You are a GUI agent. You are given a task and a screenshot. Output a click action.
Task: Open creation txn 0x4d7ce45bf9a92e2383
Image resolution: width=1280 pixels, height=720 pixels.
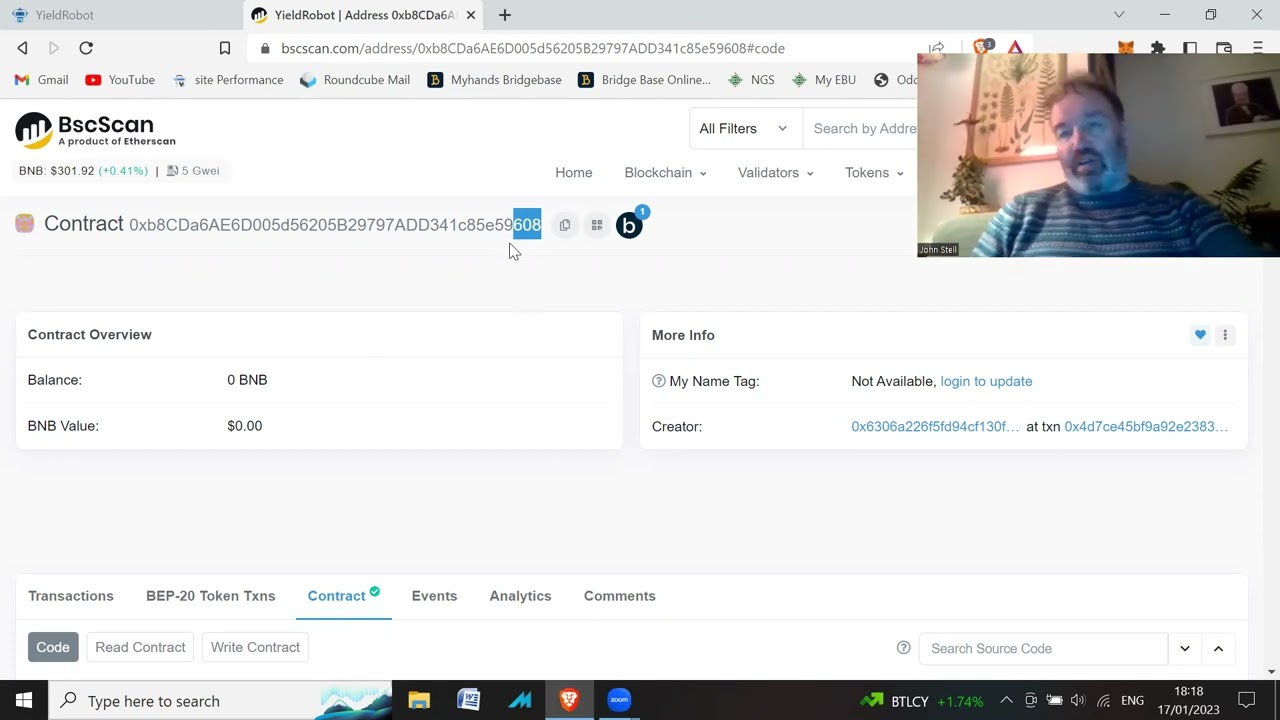pos(1146,427)
